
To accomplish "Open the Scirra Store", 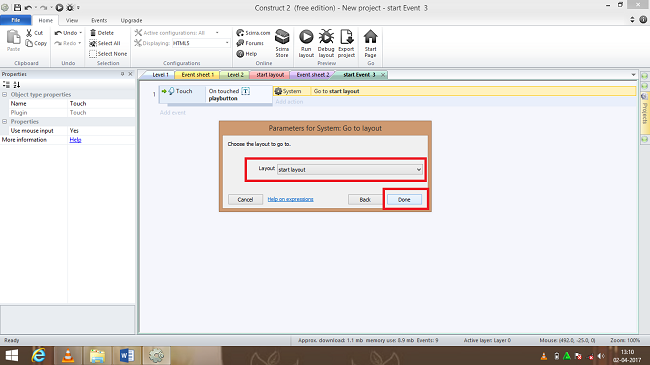I will 282,43.
